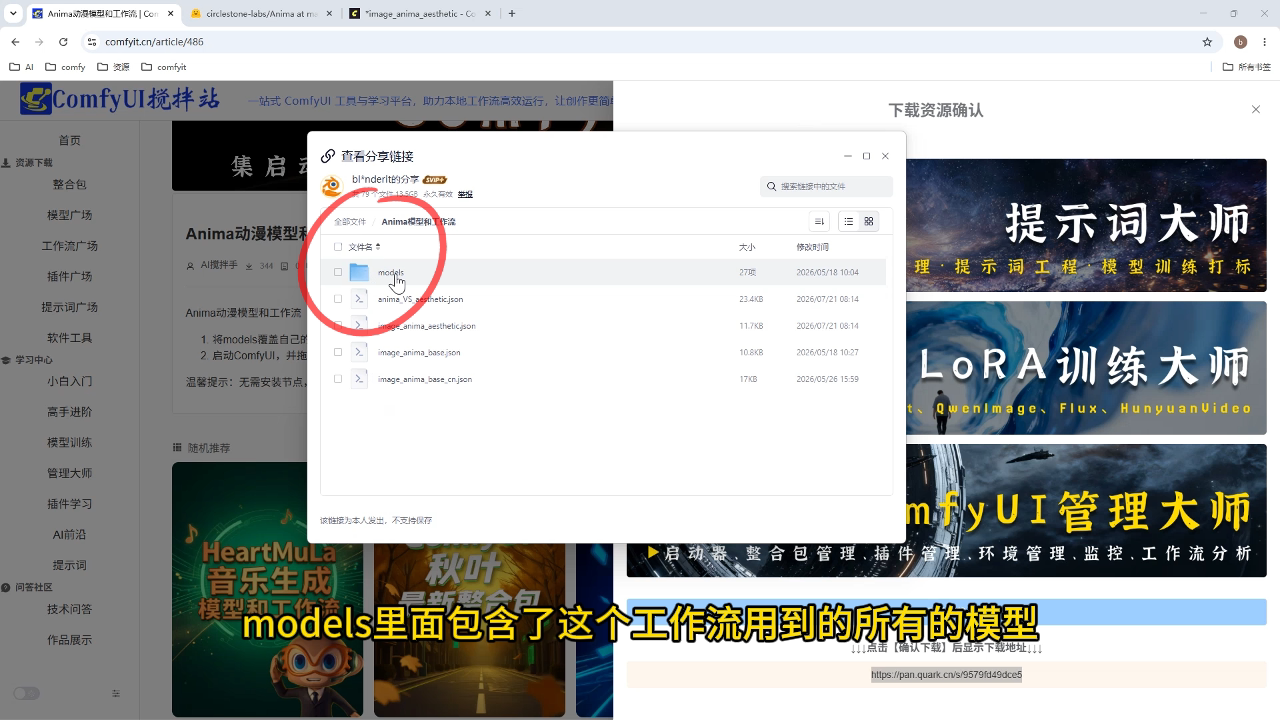Screen dimensions: 1280x720
Task: Open the comfy bookmarks folder
Action: (x=65, y=67)
